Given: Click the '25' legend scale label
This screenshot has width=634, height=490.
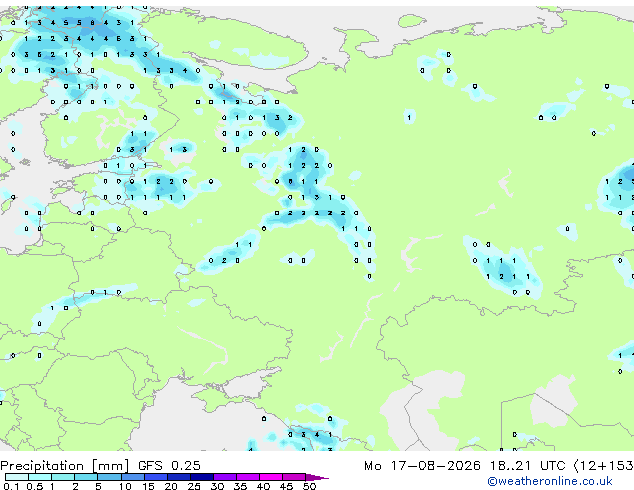Looking at the screenshot, I should pyautogui.click(x=194, y=486).
